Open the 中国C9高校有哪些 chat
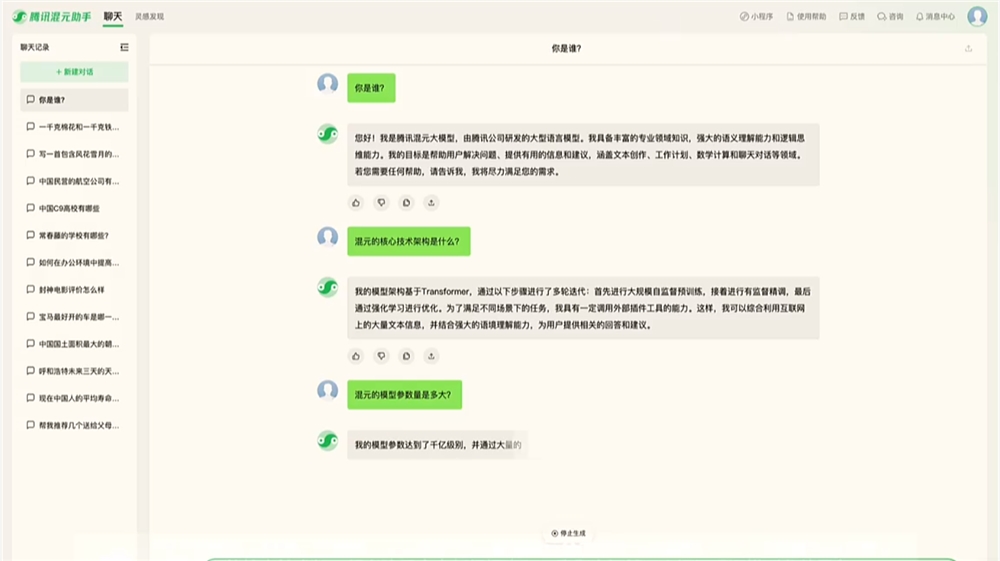Image resolution: width=1000 pixels, height=561 pixels. pos(74,208)
